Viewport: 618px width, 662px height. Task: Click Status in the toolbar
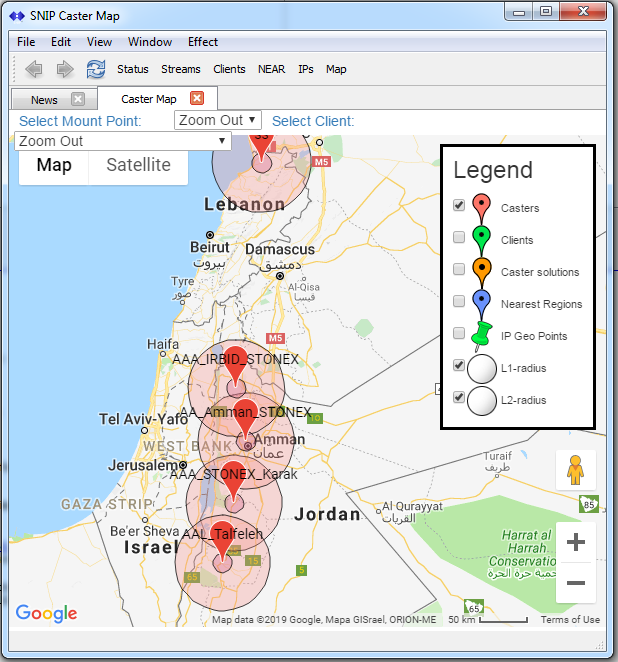click(x=133, y=69)
